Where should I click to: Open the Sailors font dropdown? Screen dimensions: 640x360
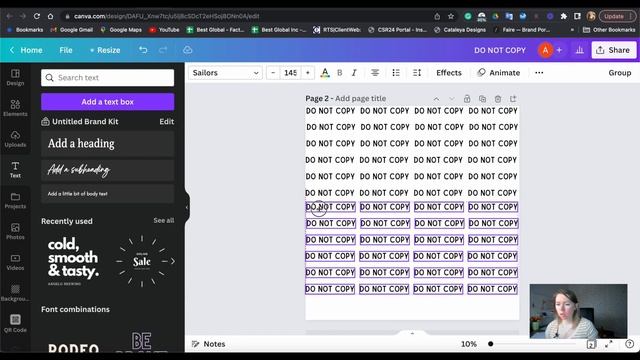tap(225, 73)
